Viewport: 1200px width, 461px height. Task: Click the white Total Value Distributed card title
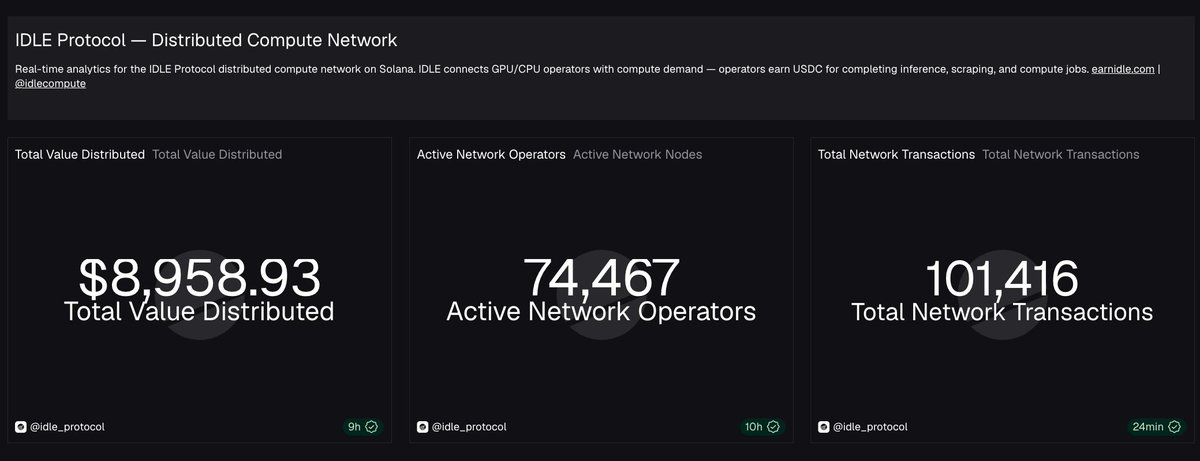point(80,154)
